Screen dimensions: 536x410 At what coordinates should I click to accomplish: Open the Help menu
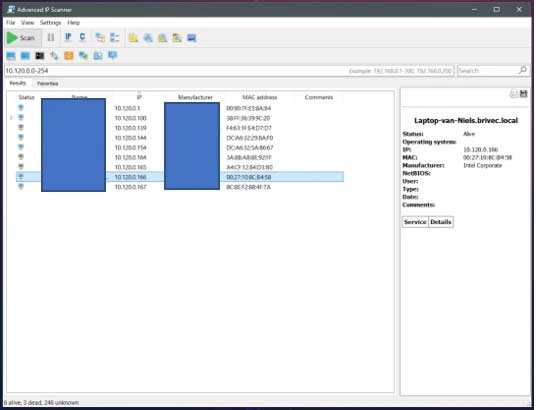73,23
